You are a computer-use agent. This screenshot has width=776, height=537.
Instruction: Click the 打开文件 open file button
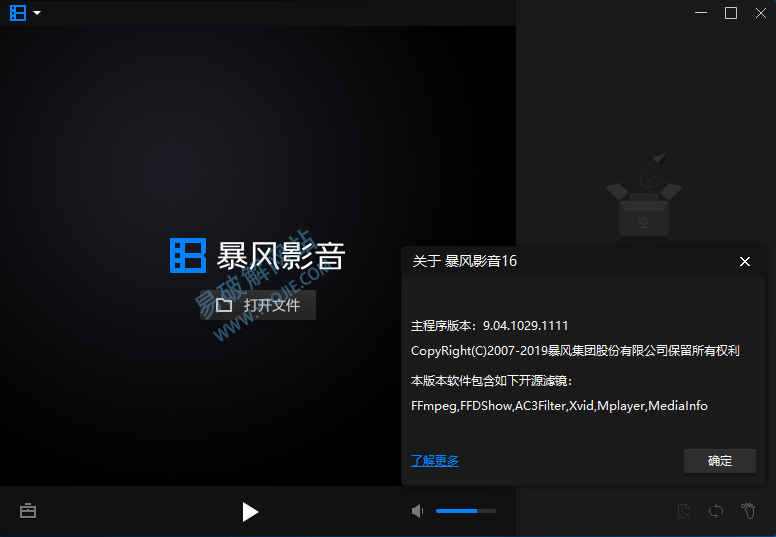(258, 305)
